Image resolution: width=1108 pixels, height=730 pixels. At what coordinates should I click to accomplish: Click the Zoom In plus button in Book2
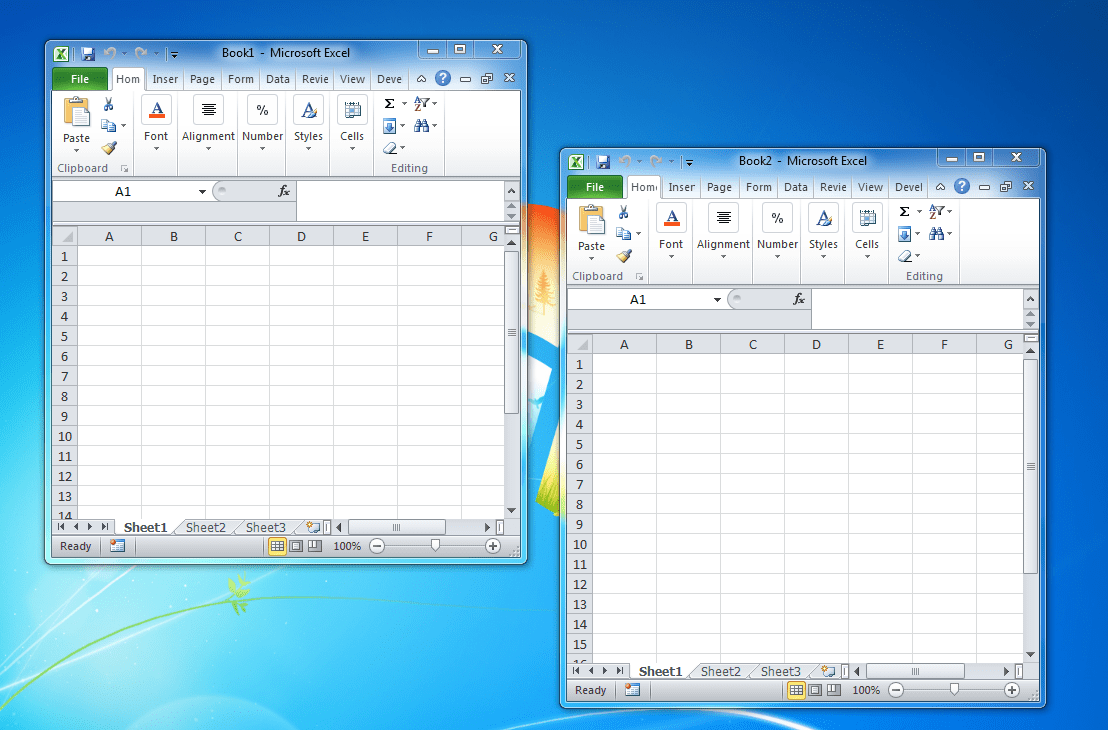(1012, 690)
